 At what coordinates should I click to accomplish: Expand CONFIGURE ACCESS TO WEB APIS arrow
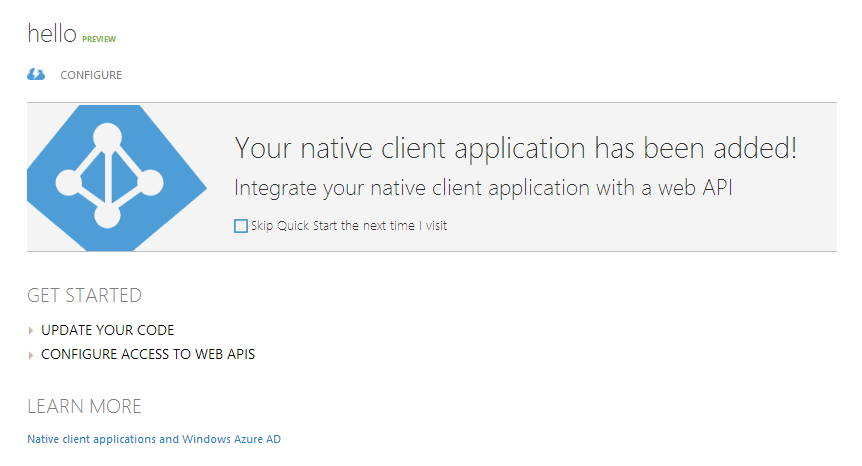(31, 355)
